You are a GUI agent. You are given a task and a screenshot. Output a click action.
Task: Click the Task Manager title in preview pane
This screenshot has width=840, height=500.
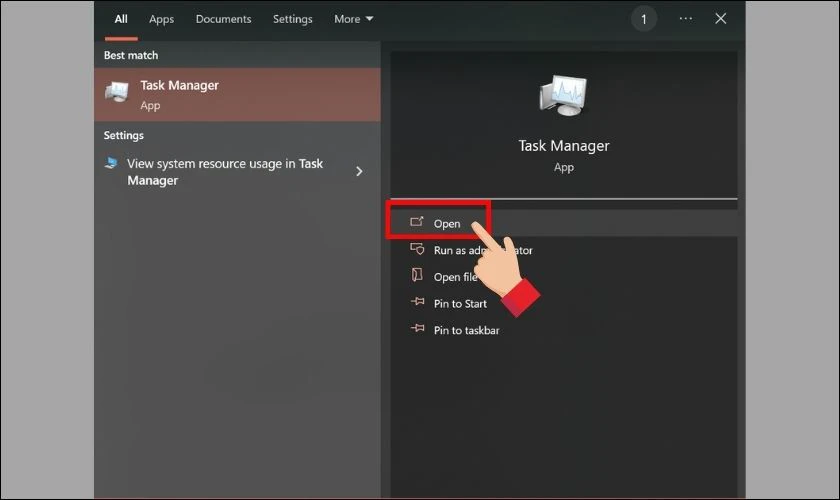[564, 146]
